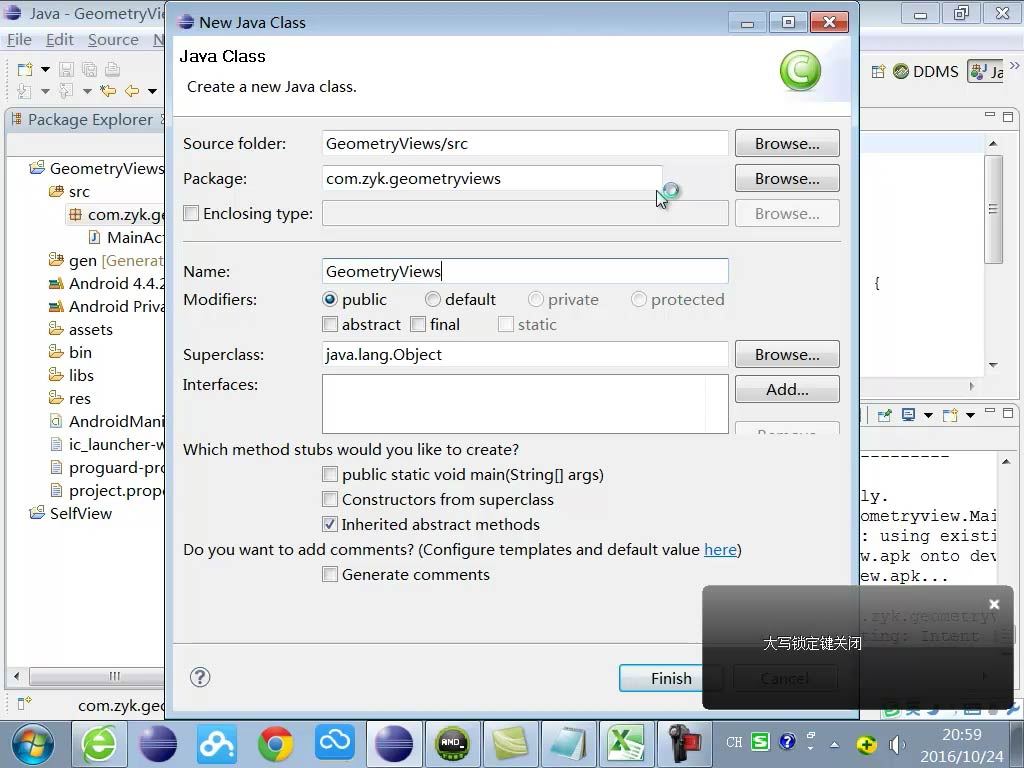1024x768 pixels.
Task: Click the dialog help question mark icon
Action: (x=200, y=677)
